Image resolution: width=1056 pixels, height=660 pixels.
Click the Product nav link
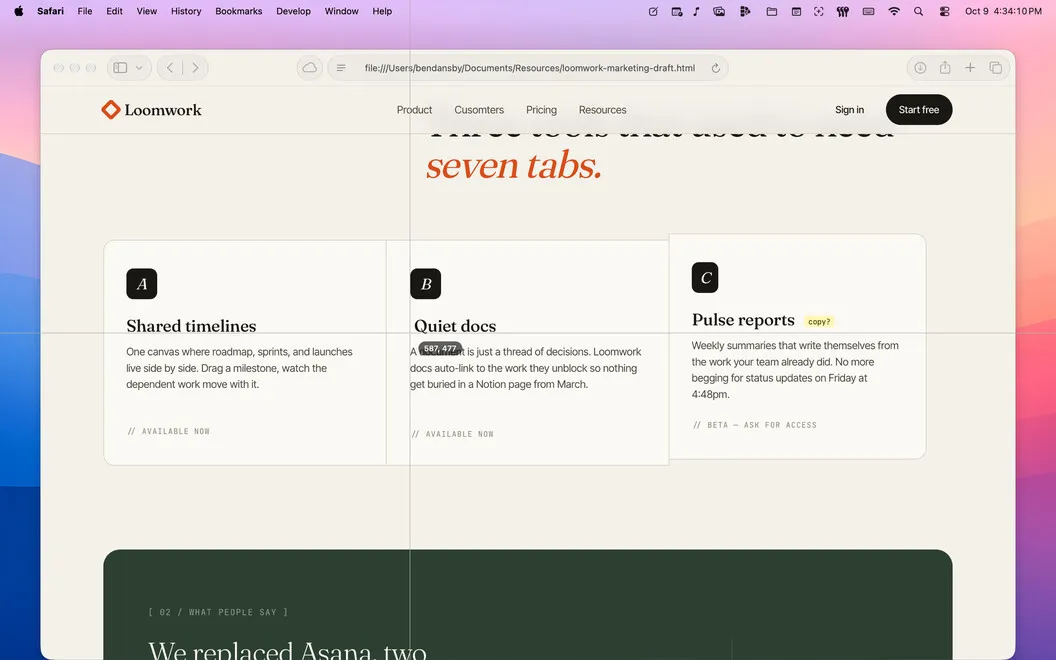click(414, 110)
